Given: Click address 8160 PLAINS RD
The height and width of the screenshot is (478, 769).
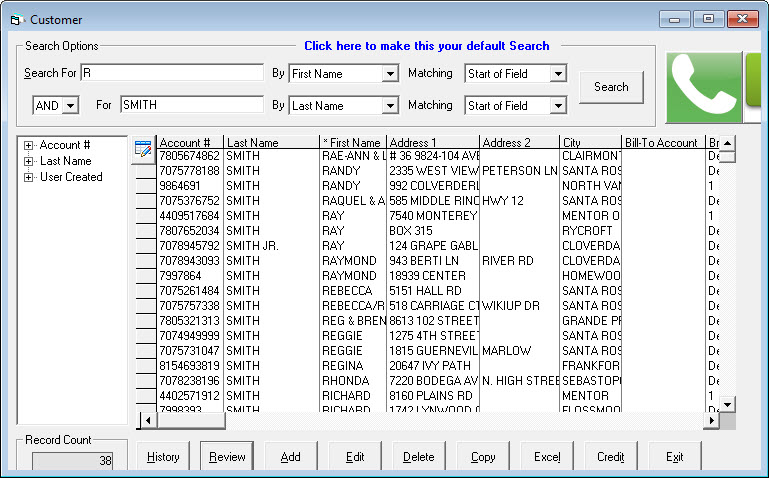Looking at the screenshot, I should [433, 396].
